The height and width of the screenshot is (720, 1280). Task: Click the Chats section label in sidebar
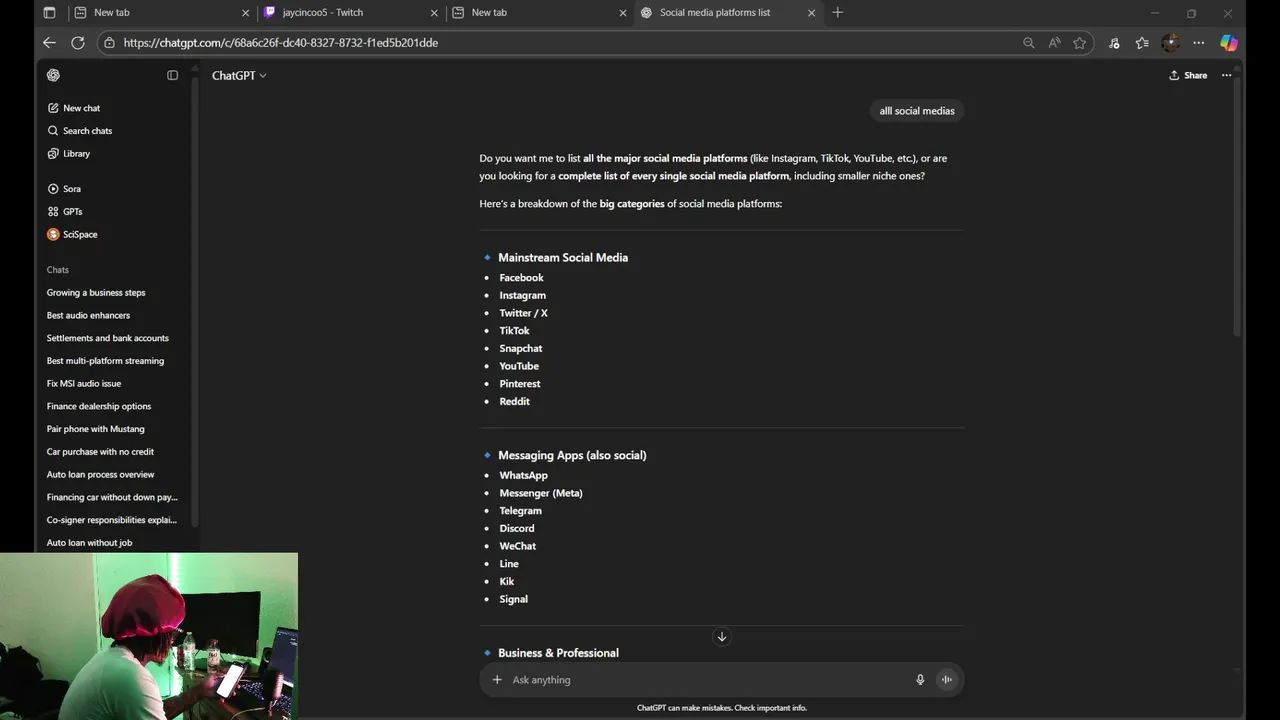coord(58,270)
